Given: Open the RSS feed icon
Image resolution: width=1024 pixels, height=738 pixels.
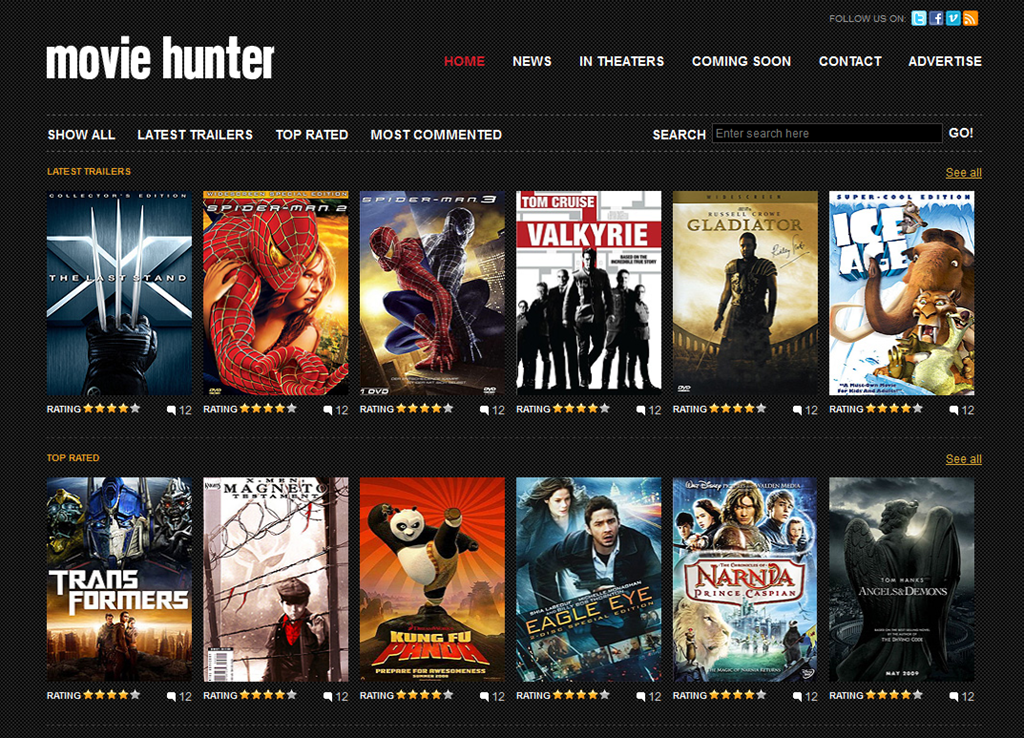Looking at the screenshot, I should point(970,18).
